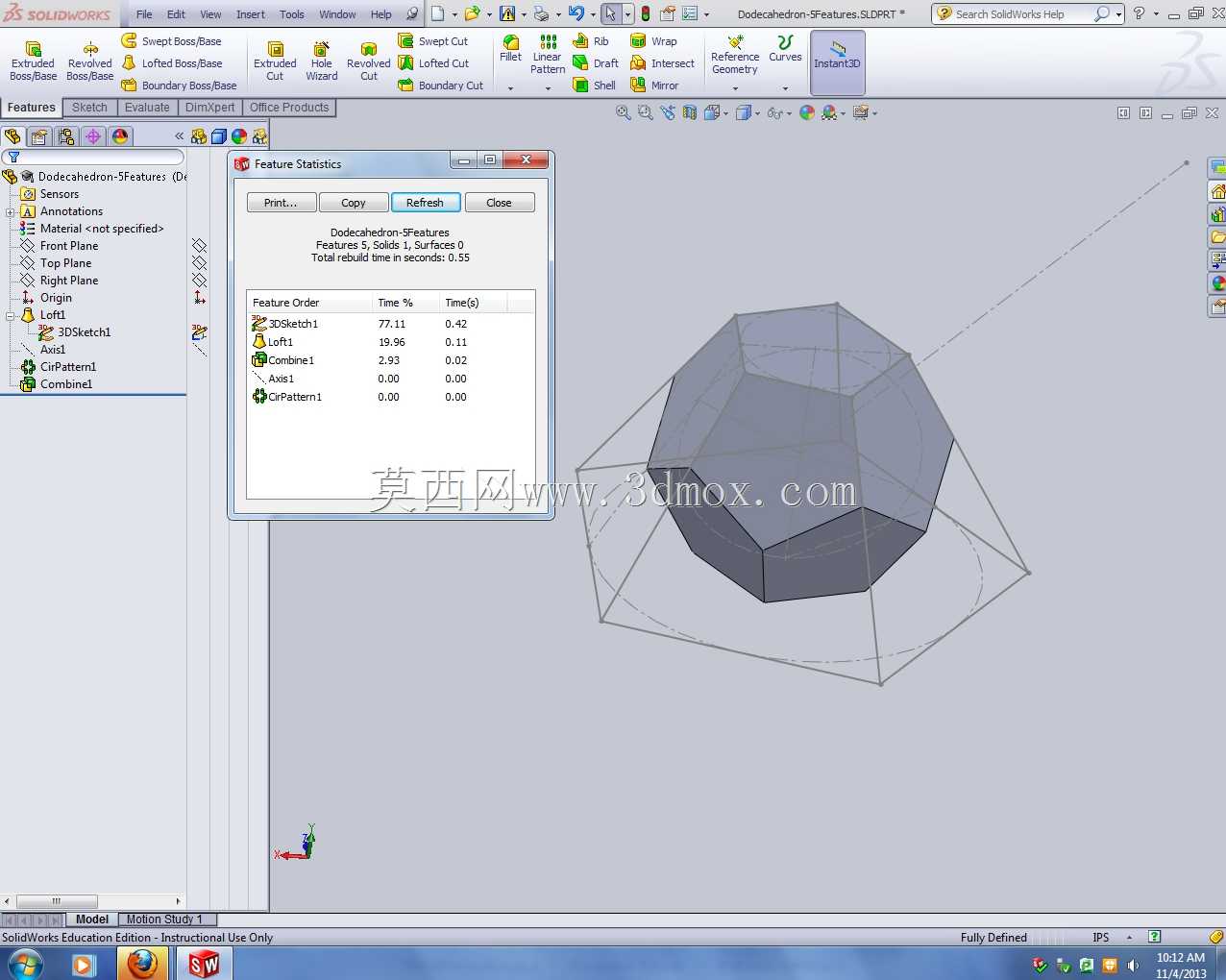The height and width of the screenshot is (980, 1226).
Task: Open SolidWorks Resources in task pane
Action: [x=1217, y=191]
